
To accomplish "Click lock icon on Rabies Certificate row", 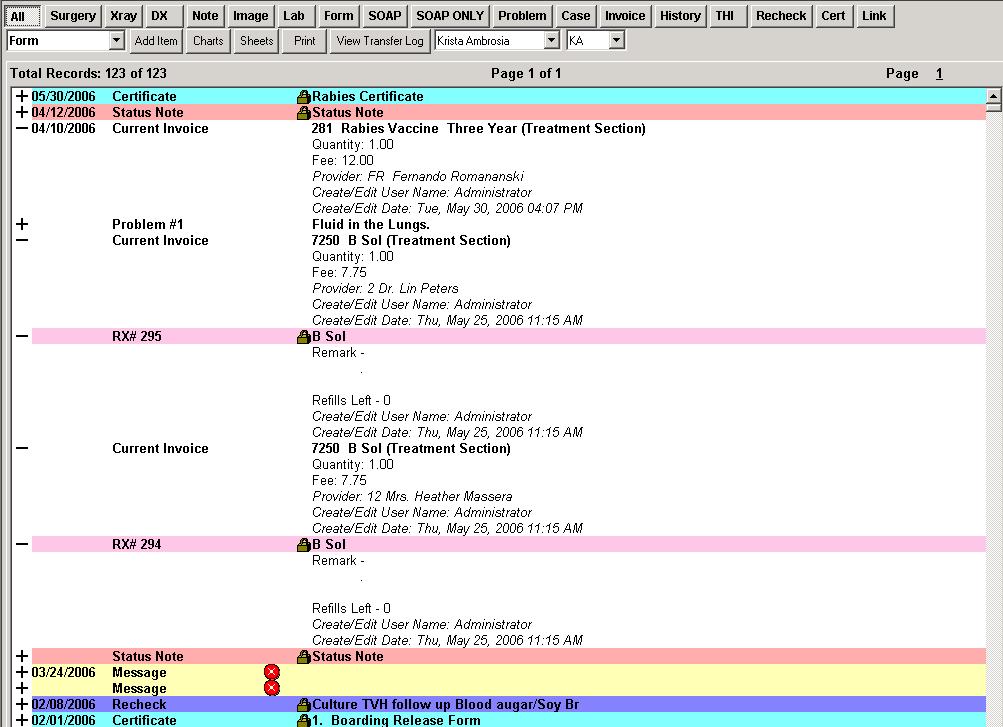I will 304,97.
